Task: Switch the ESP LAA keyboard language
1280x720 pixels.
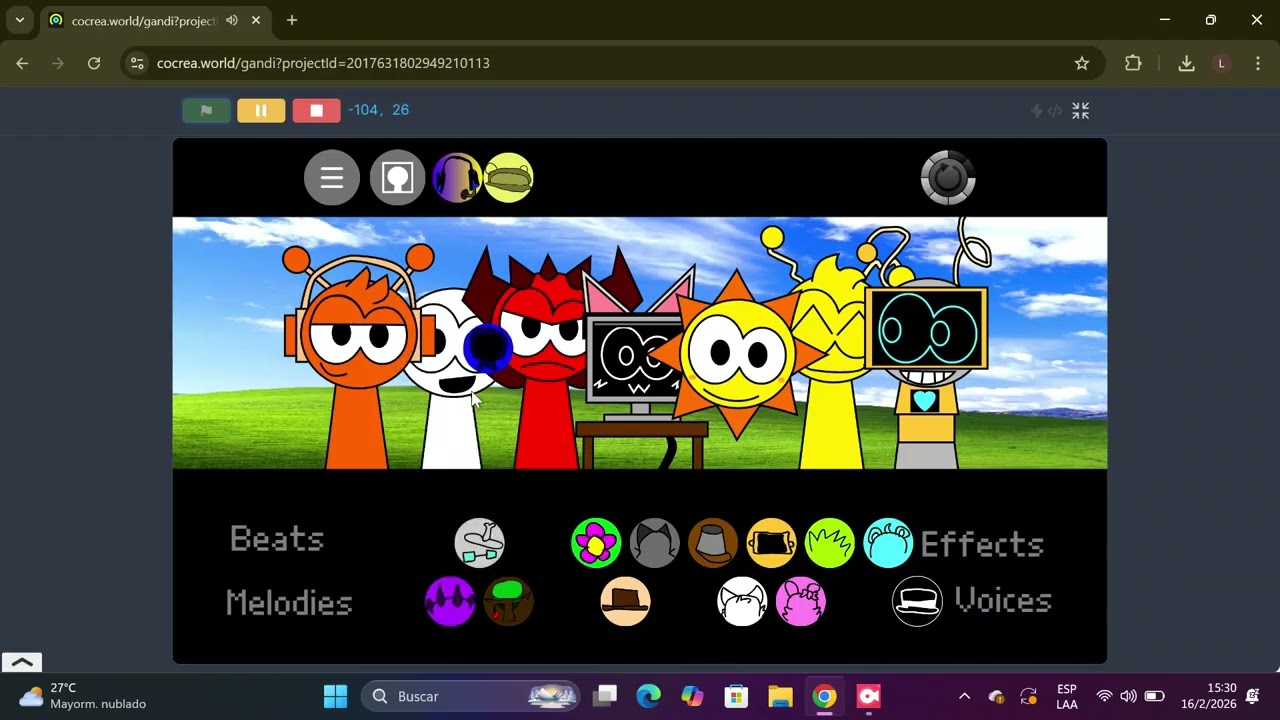Action: (1067, 696)
